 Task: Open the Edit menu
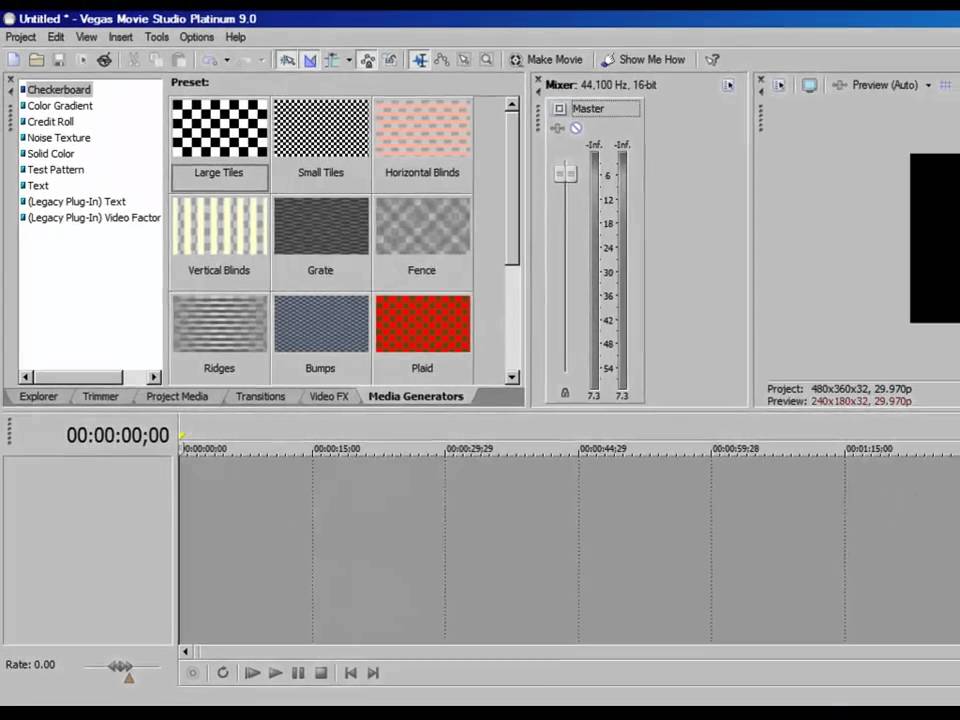[56, 37]
